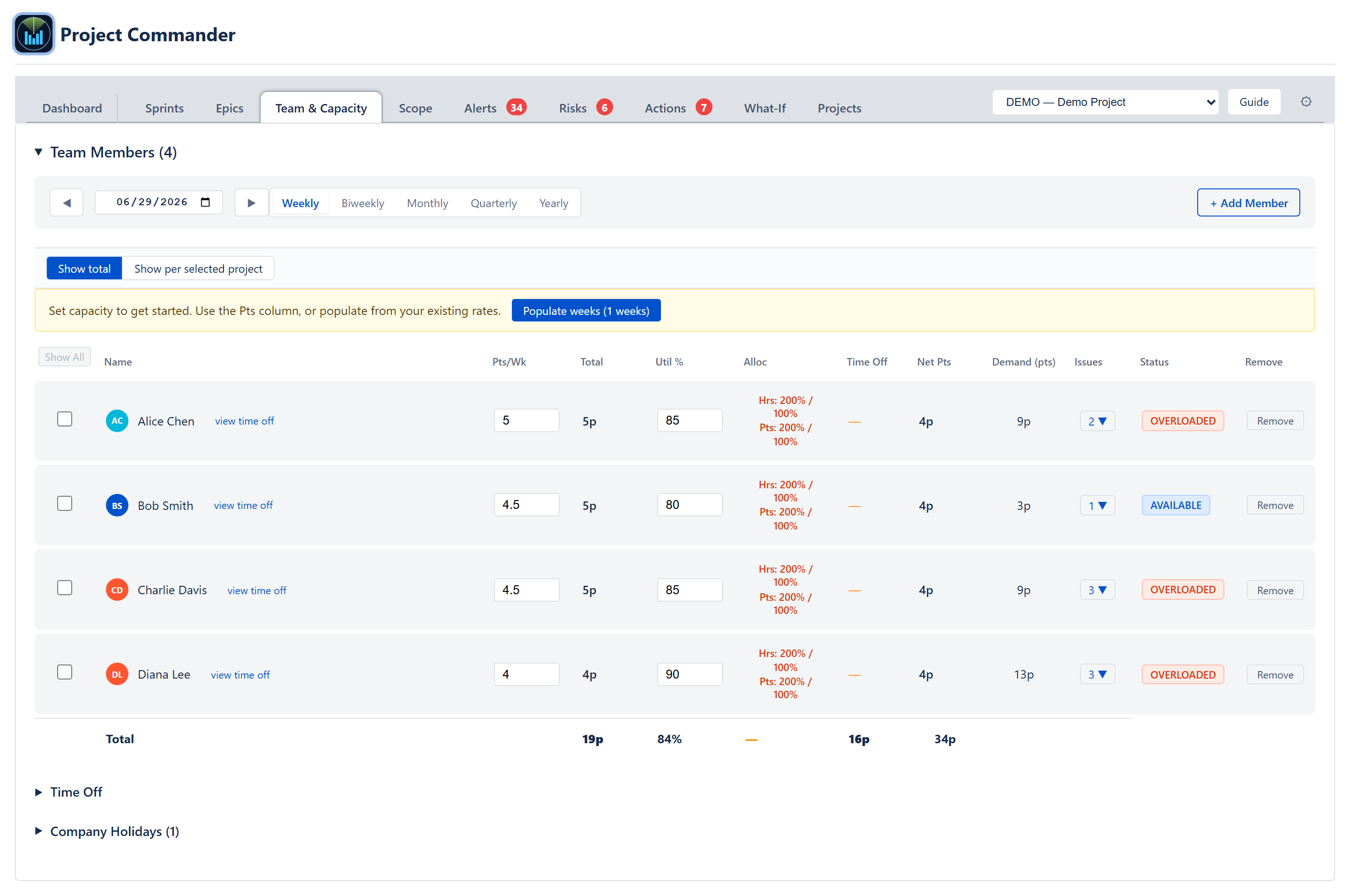Open the Sprints tab
The width and height of the screenshot is (1350, 896).
coord(164,108)
